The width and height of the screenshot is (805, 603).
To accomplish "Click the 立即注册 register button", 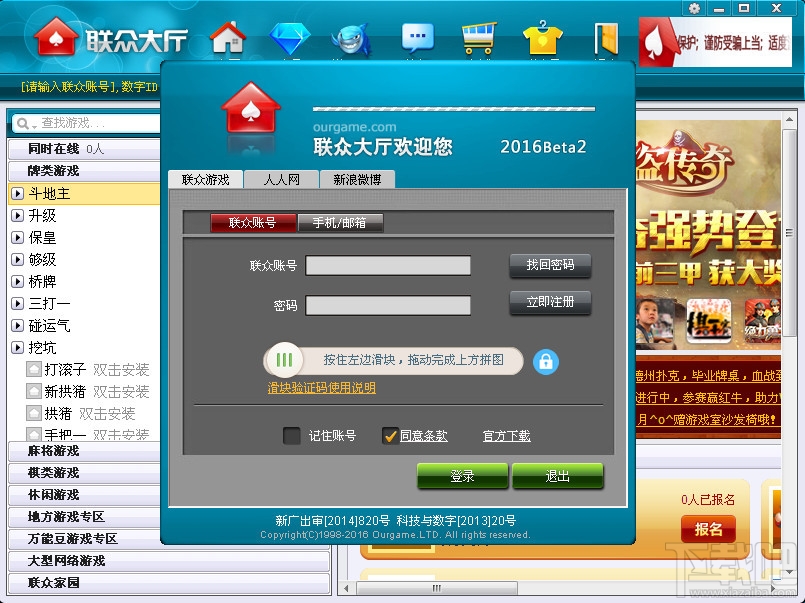I will [548, 303].
